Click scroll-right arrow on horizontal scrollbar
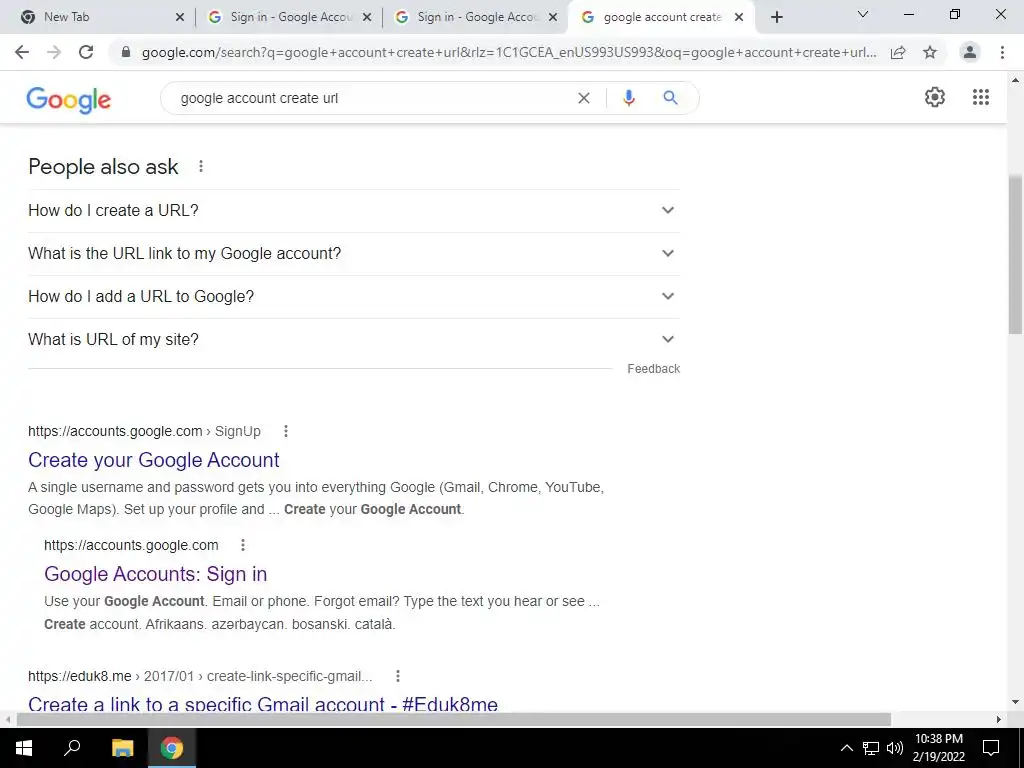Screen dimensions: 1024x768 999,719
